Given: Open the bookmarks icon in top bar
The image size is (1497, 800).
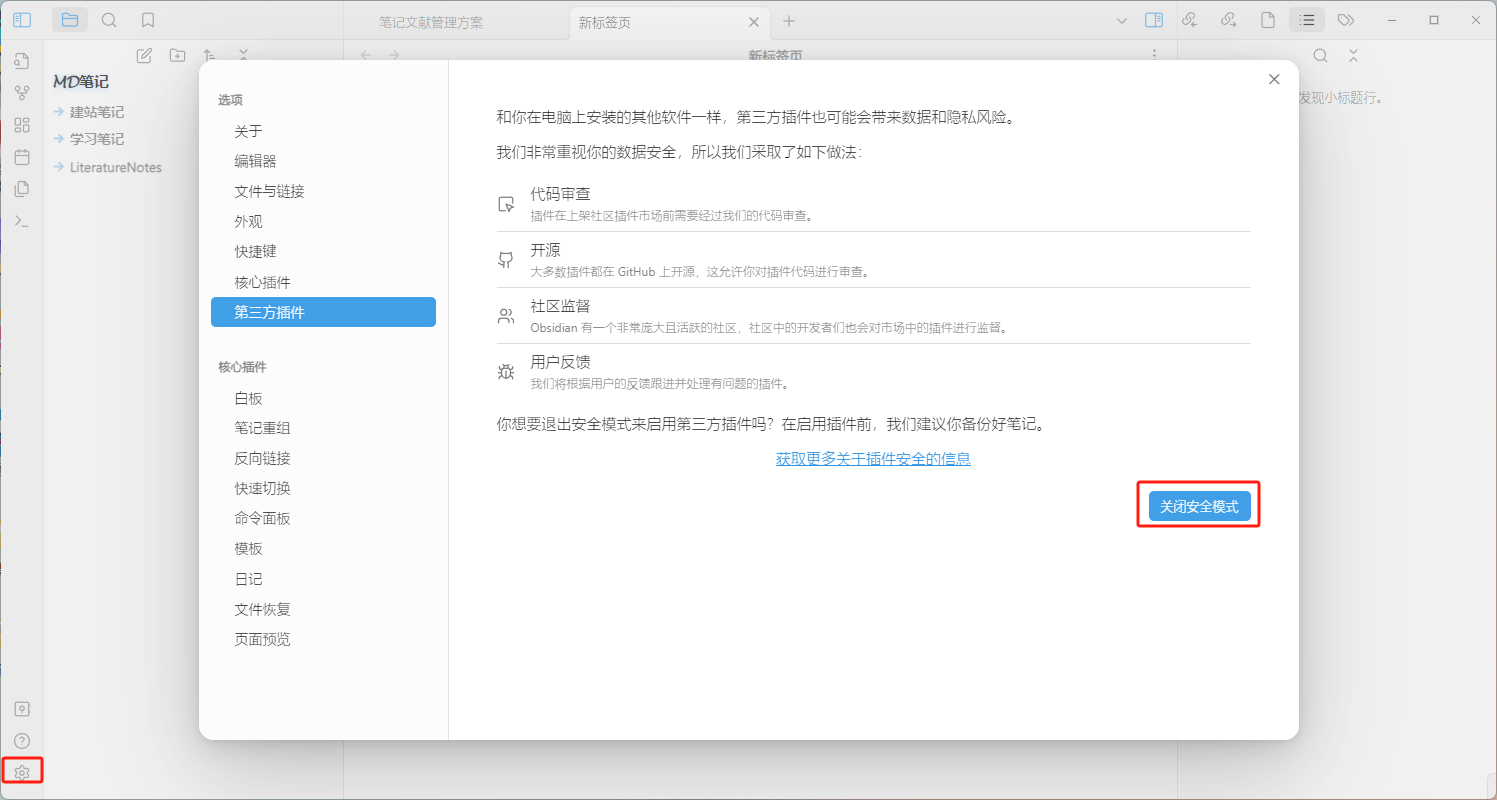Looking at the screenshot, I should tap(148, 20).
